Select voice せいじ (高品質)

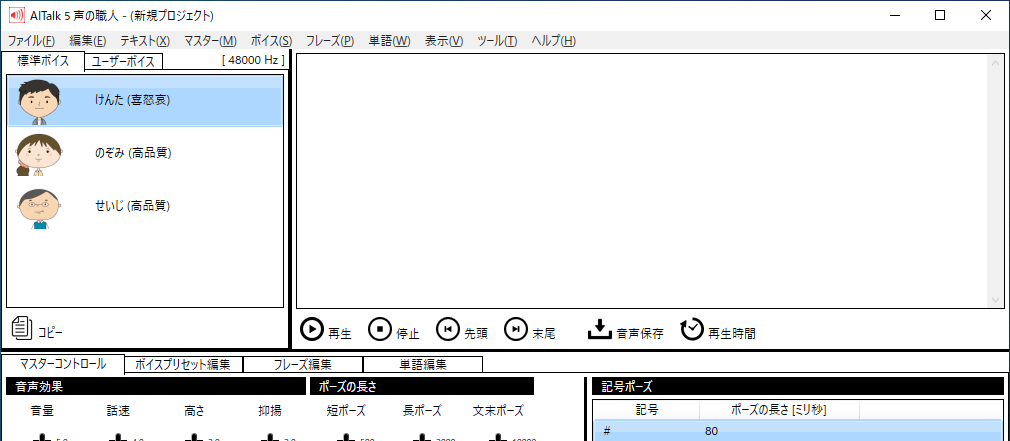pyautogui.click(x=145, y=207)
